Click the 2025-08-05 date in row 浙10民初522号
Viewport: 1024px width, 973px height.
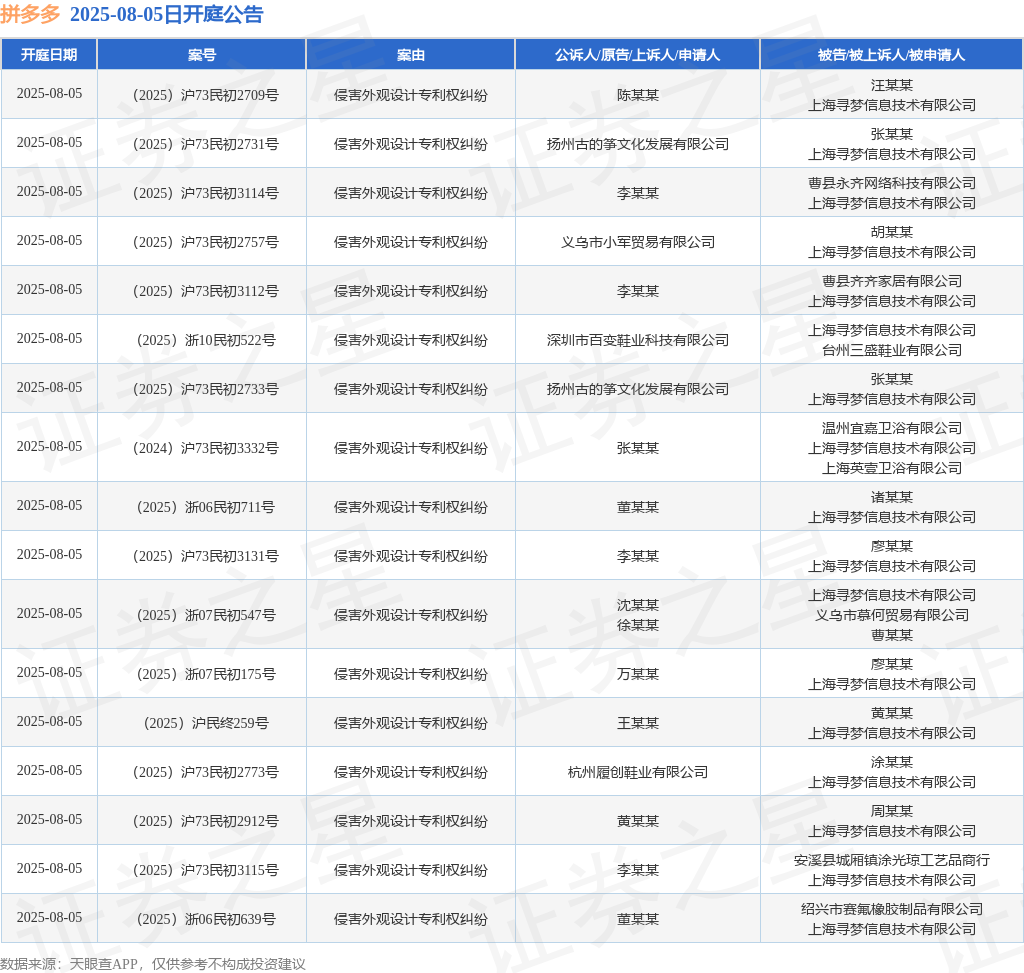pos(49,338)
